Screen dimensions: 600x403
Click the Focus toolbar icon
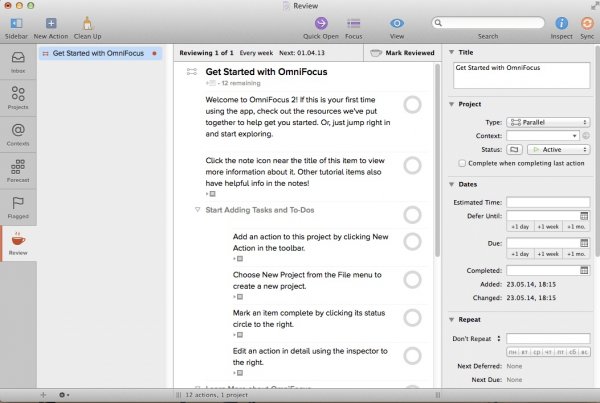tap(354, 23)
